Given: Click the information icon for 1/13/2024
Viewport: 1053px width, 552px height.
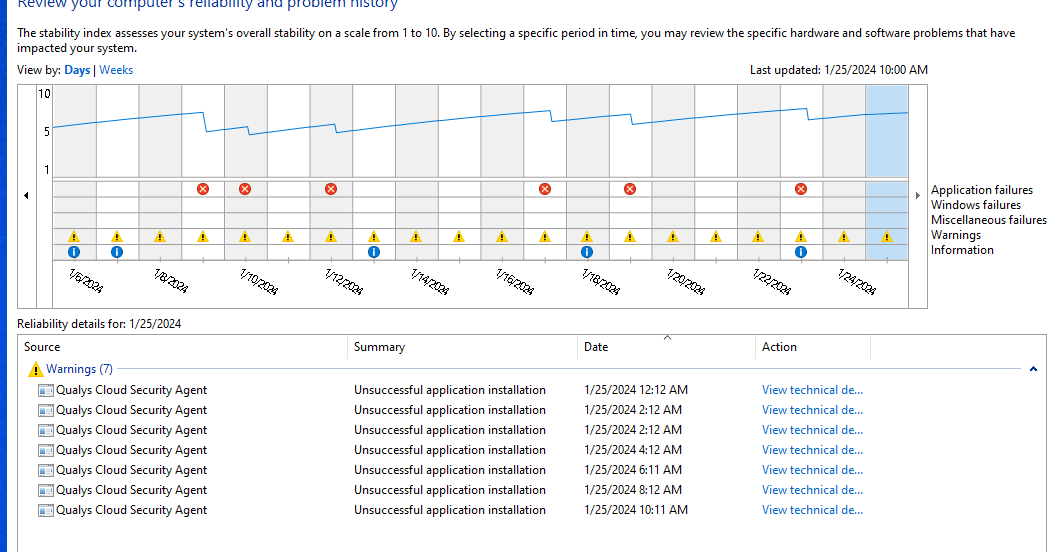Looking at the screenshot, I should pos(374,252).
